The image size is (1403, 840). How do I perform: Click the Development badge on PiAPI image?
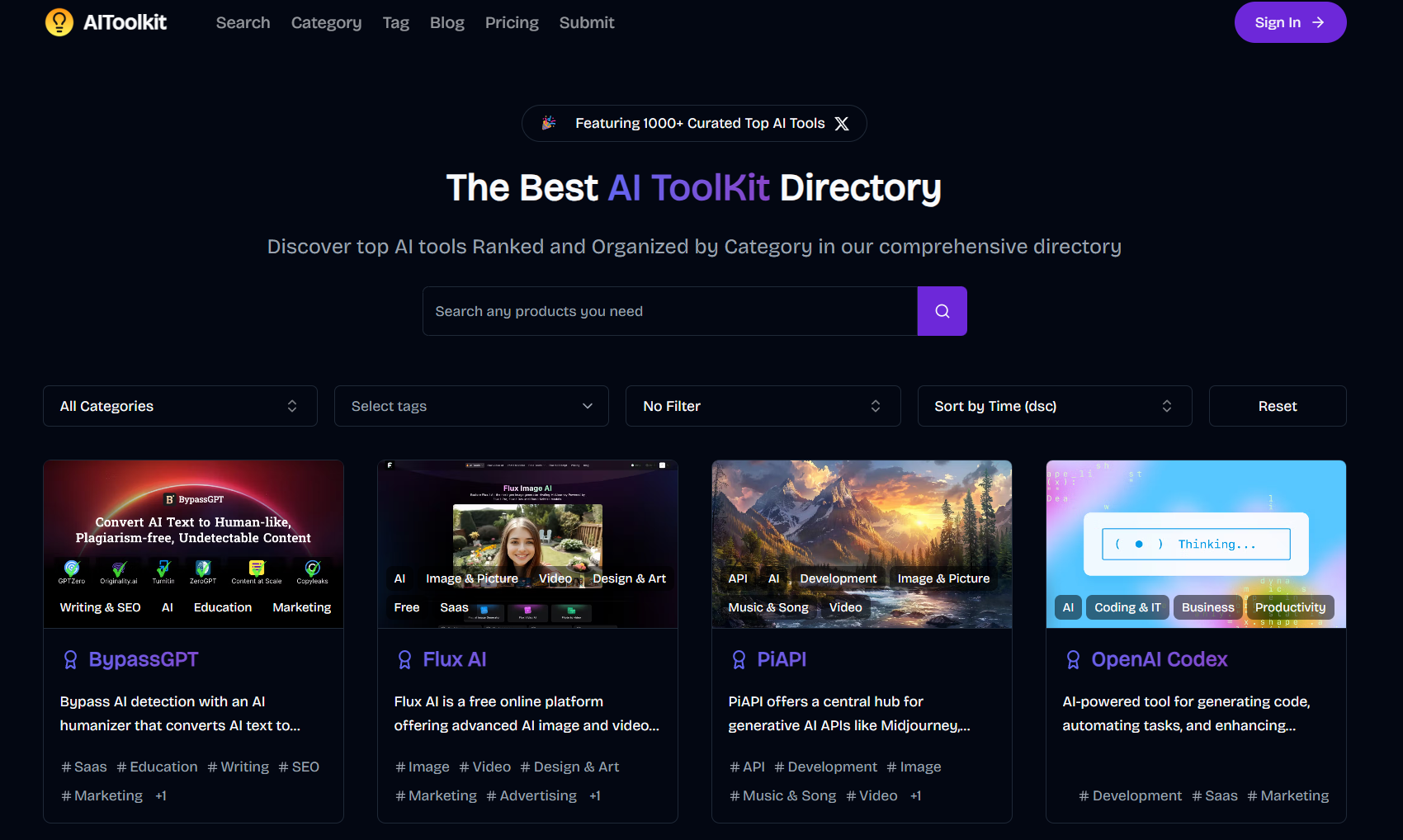coord(838,578)
